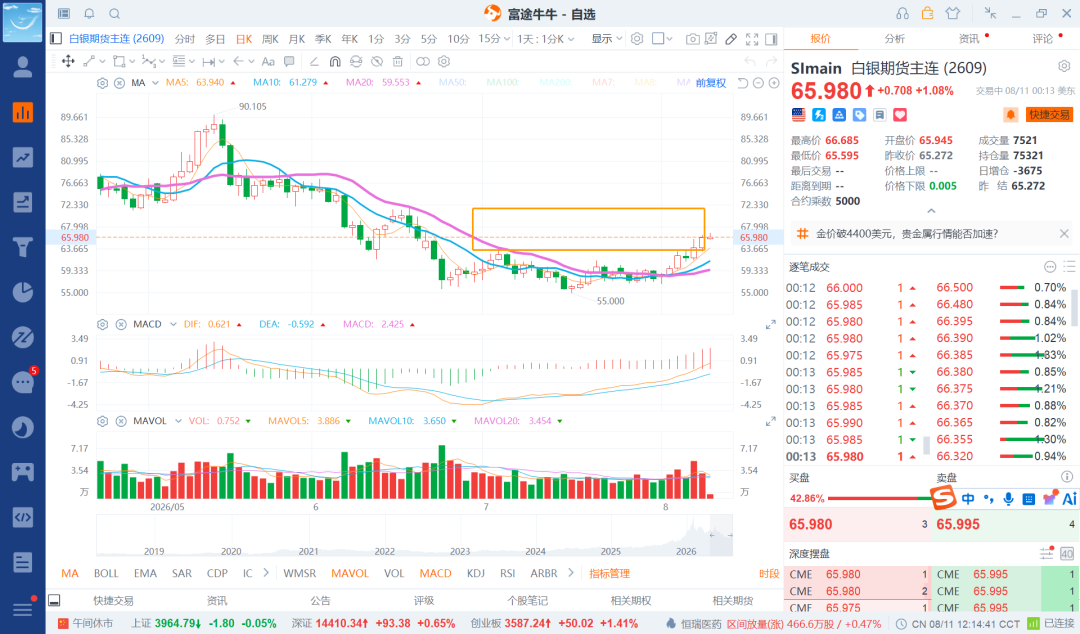Screen dimensions: 1080x634
Task: Toggle the chart layout square checkbox
Action: tap(658, 39)
